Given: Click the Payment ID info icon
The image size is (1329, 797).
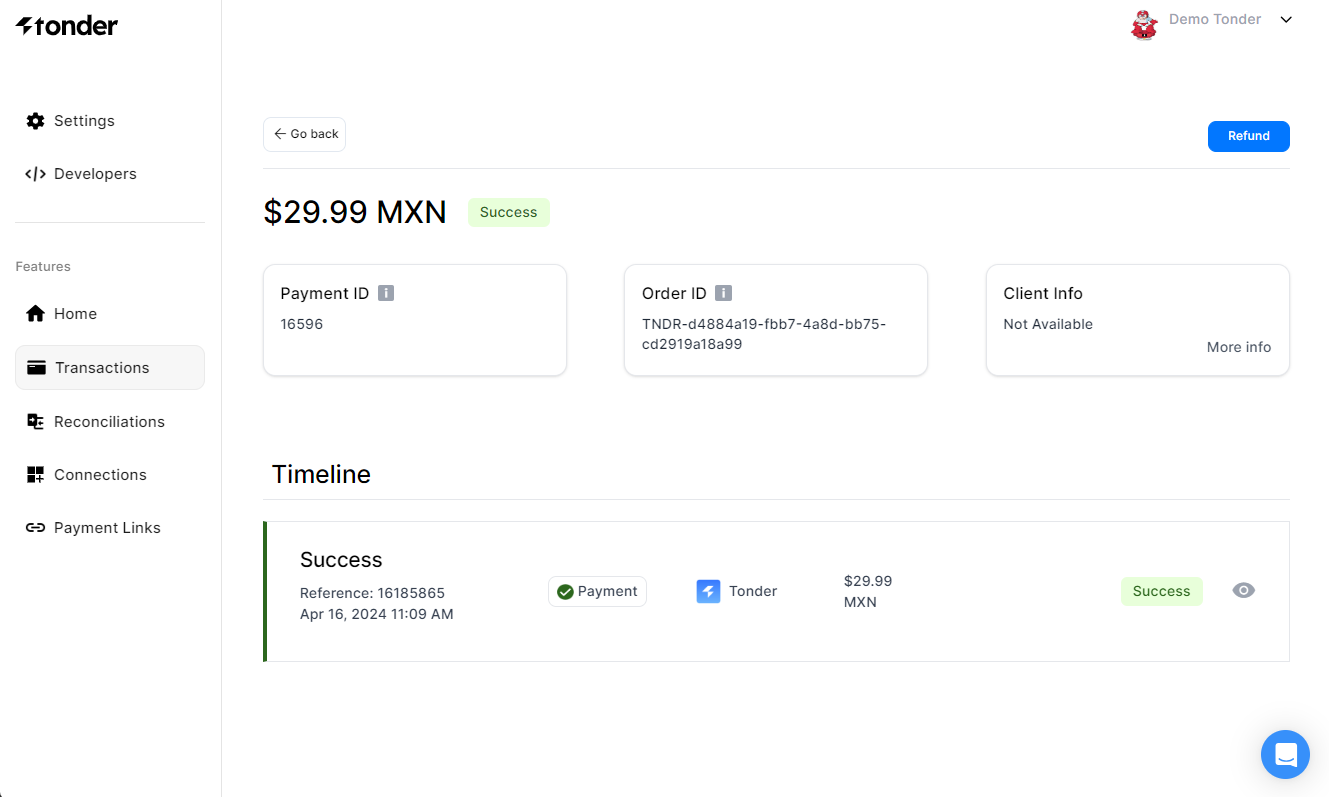Looking at the screenshot, I should tap(386, 293).
